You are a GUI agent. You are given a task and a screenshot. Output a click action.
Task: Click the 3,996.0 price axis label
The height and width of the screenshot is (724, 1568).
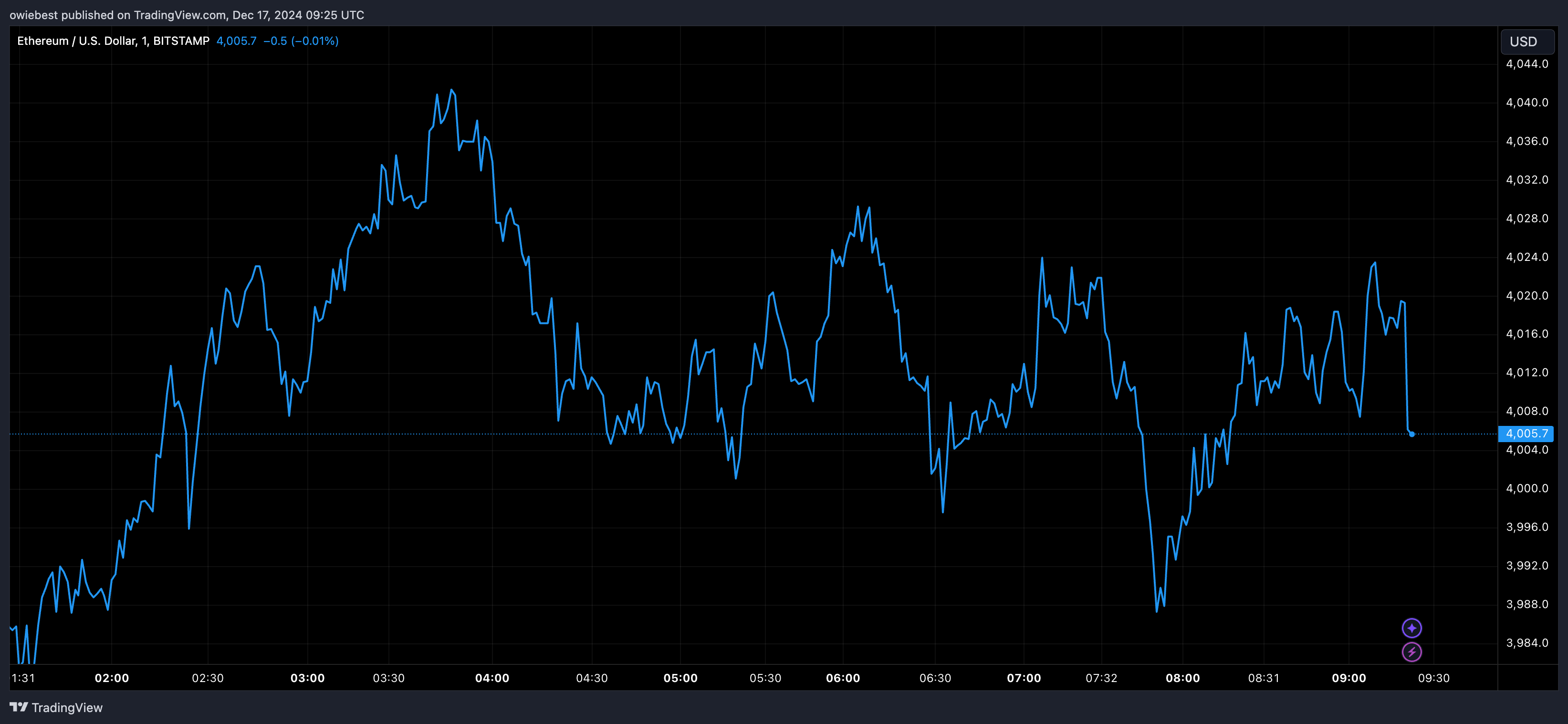point(1527,527)
